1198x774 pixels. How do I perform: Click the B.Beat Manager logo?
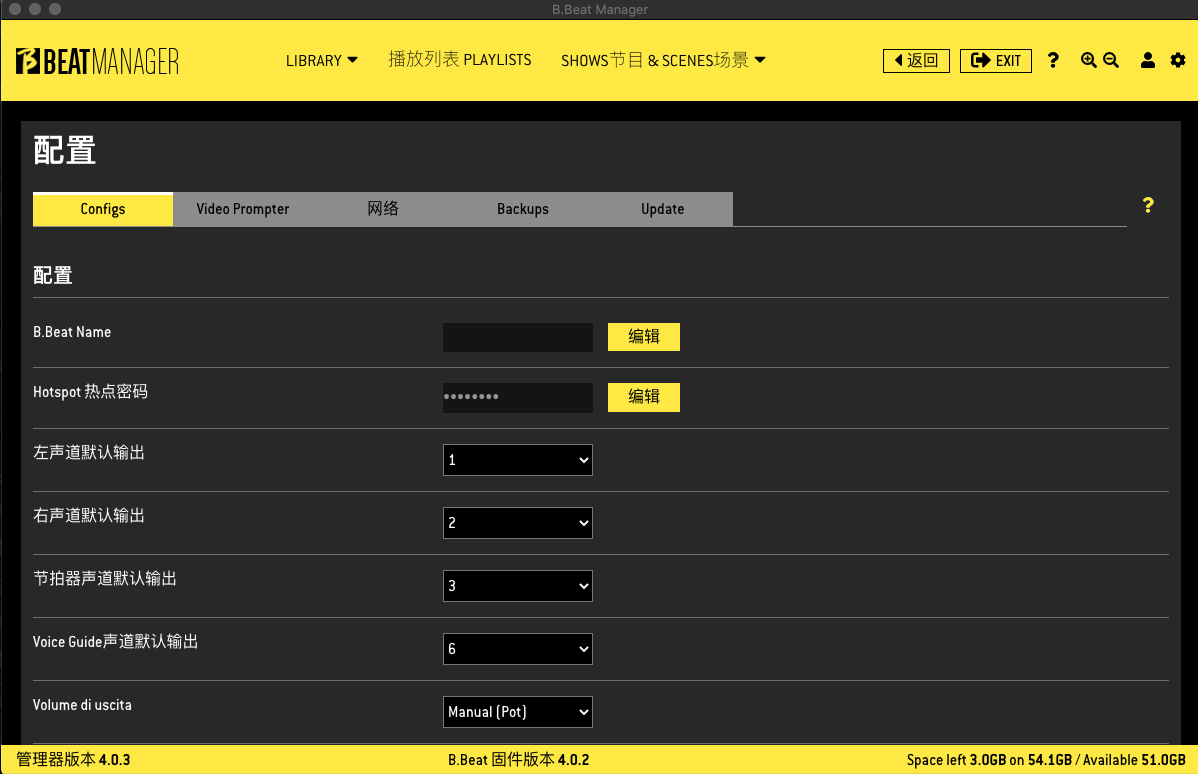pyautogui.click(x=97, y=61)
